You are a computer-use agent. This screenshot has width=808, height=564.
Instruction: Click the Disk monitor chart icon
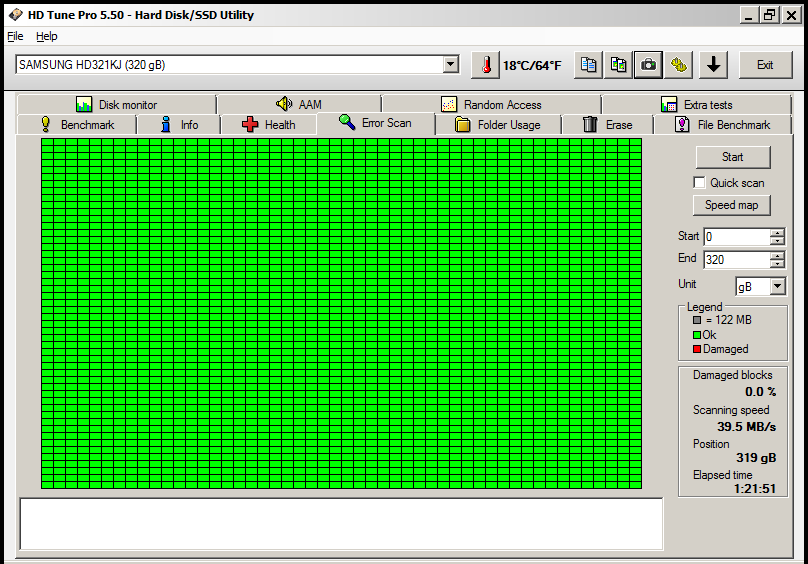click(x=83, y=104)
